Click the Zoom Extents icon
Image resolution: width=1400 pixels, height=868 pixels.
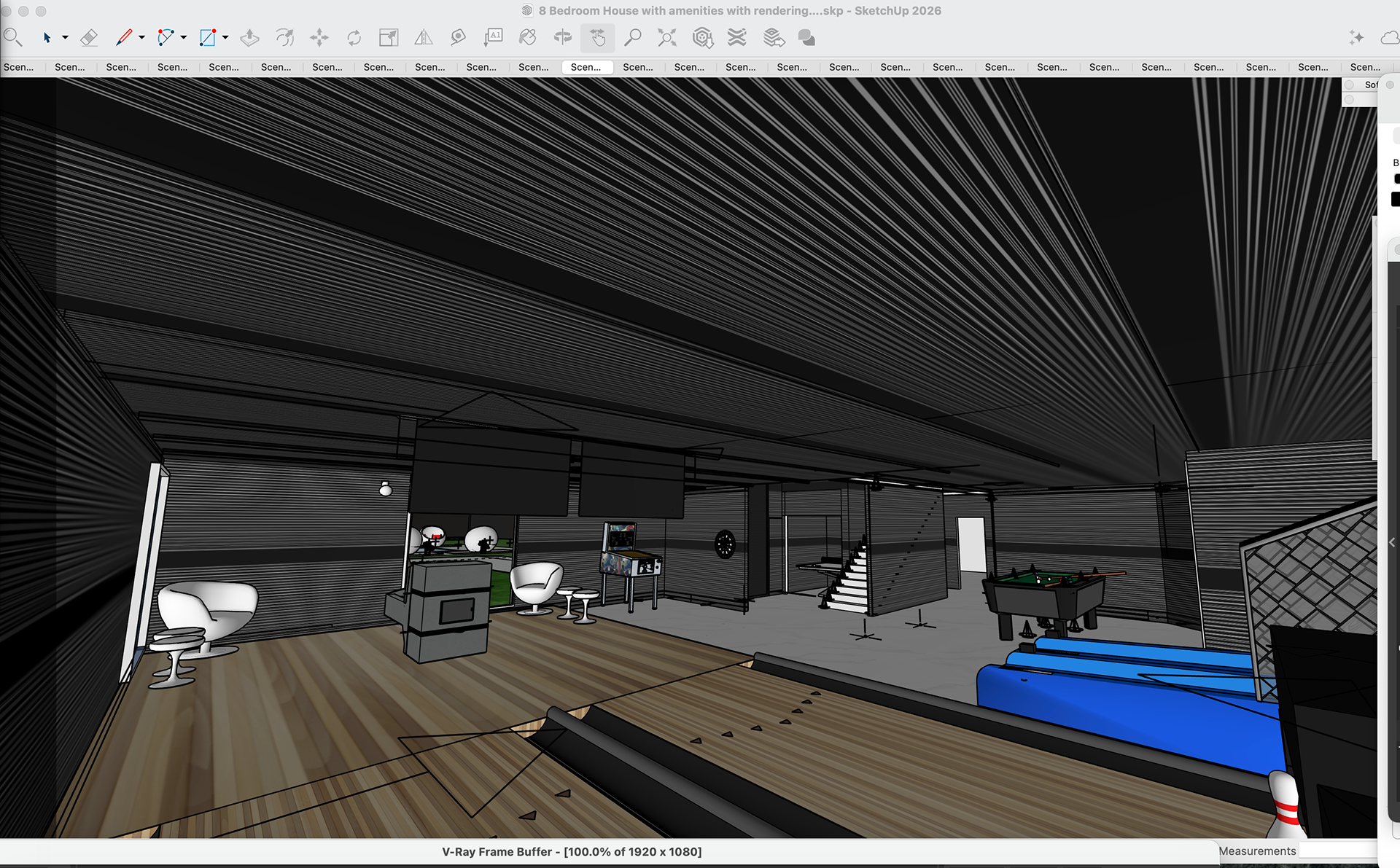[667, 37]
